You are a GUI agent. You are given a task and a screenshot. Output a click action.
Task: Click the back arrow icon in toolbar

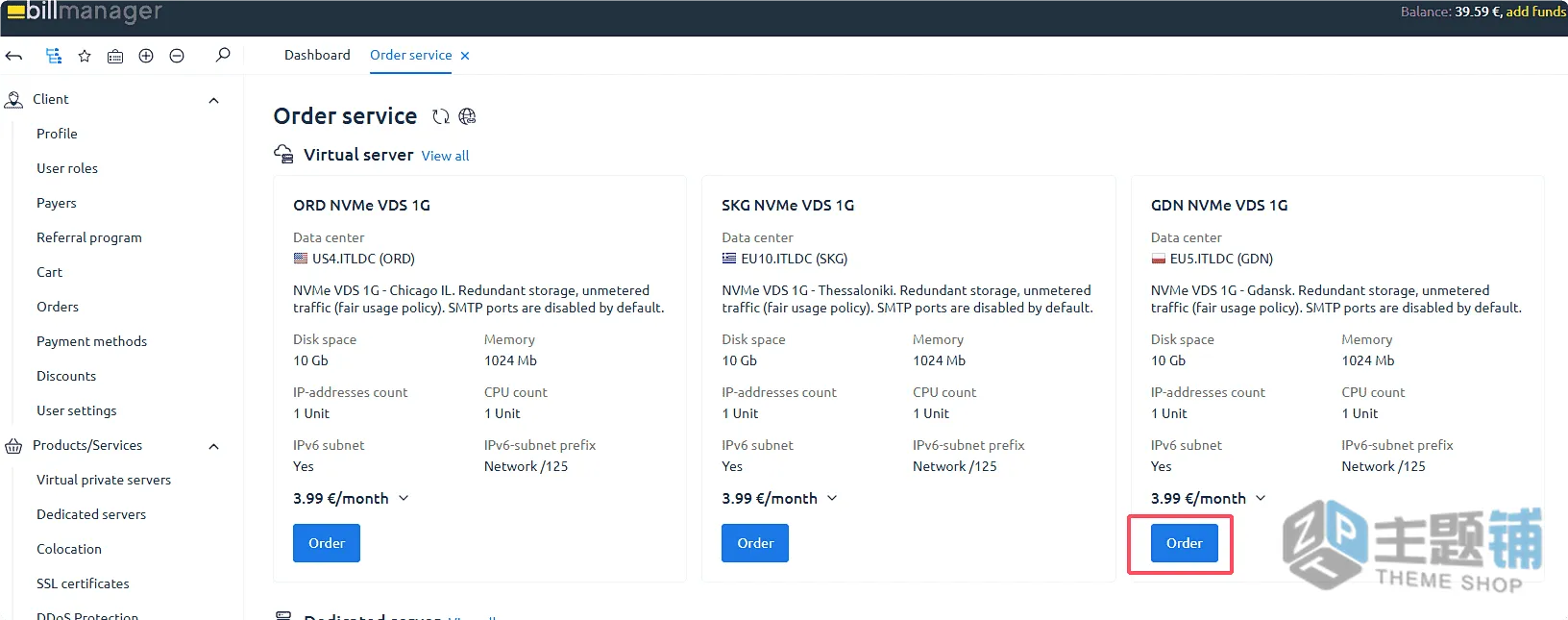coord(14,56)
